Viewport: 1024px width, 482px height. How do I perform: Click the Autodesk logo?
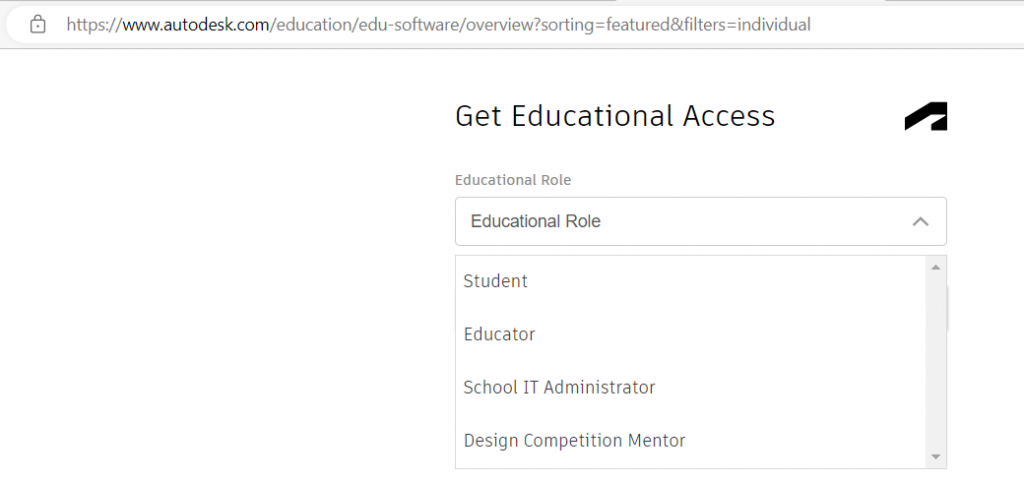925,117
